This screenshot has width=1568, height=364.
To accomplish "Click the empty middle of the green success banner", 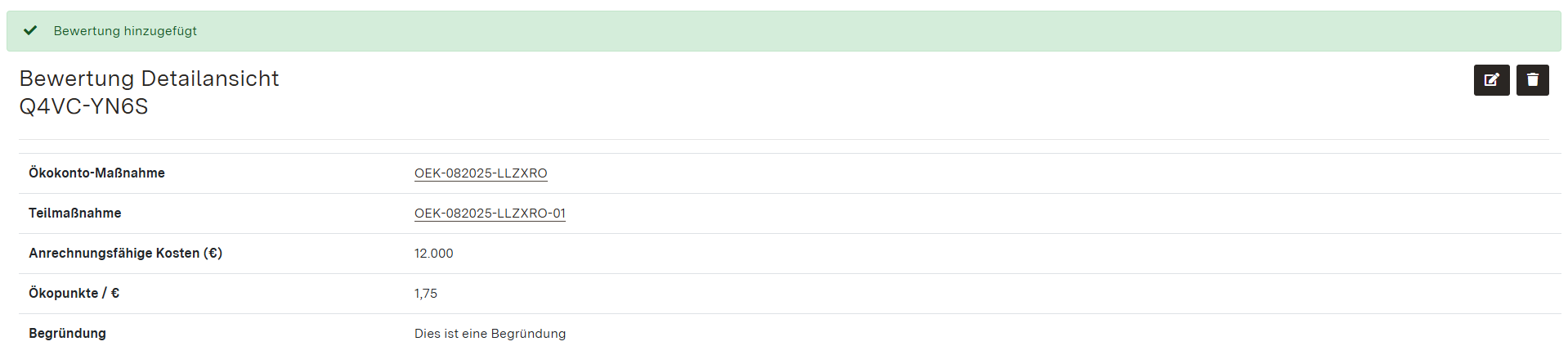I will click(x=785, y=31).
